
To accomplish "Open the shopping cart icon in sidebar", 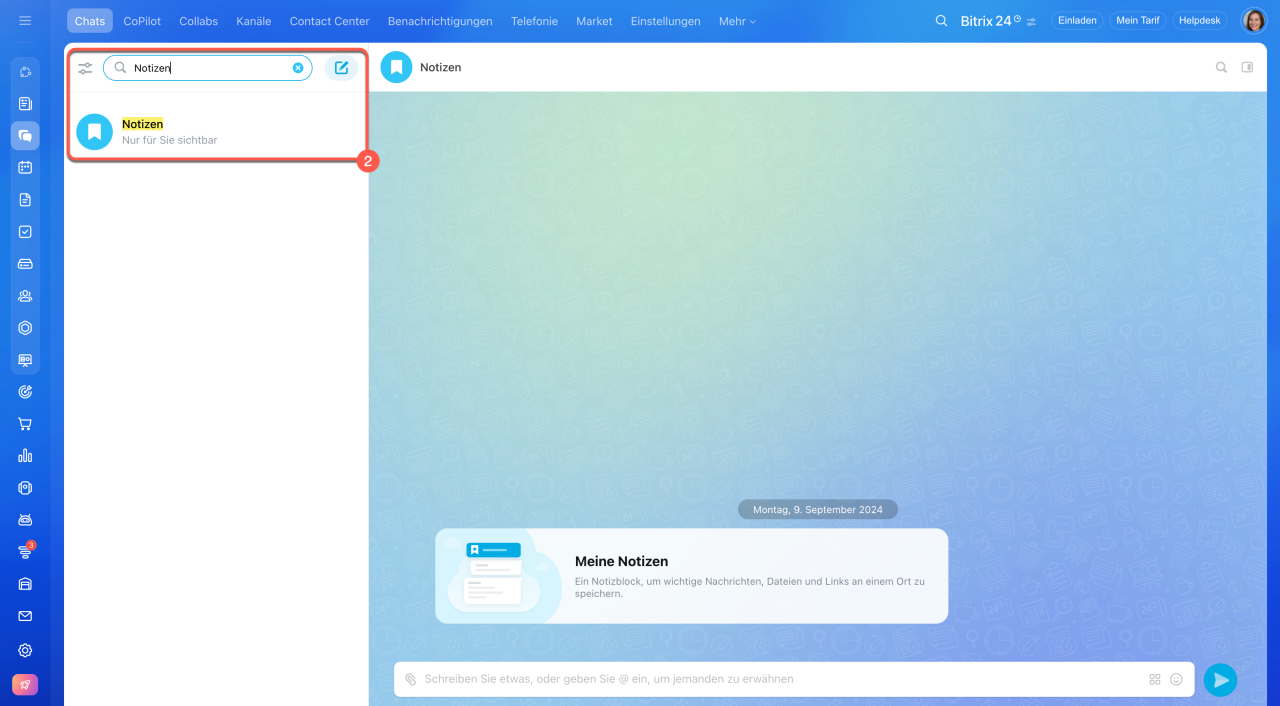I will click(x=25, y=424).
